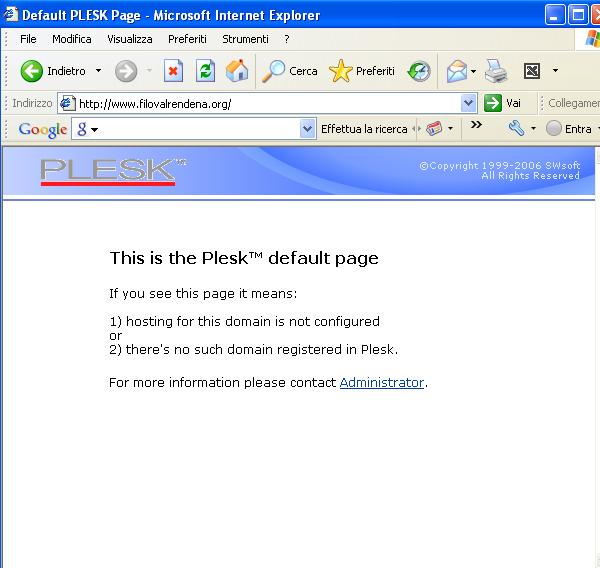Click text 'hosting for this domain is not configured'
Image resolution: width=600 pixels, height=568 pixels.
coord(253,321)
